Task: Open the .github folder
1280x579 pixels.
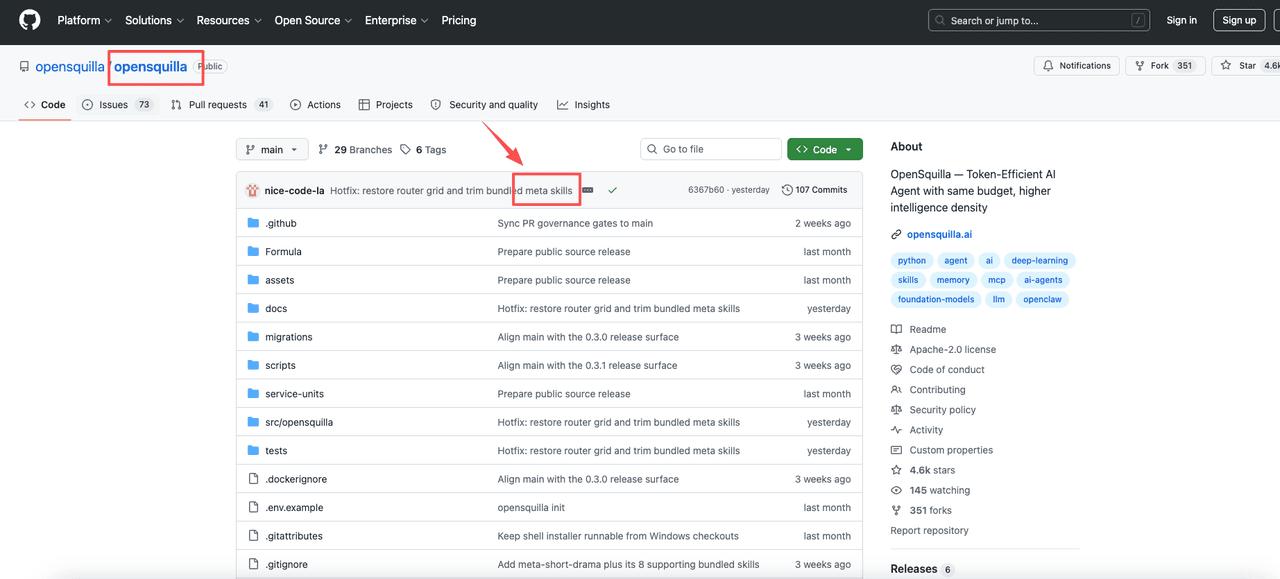Action: point(281,223)
